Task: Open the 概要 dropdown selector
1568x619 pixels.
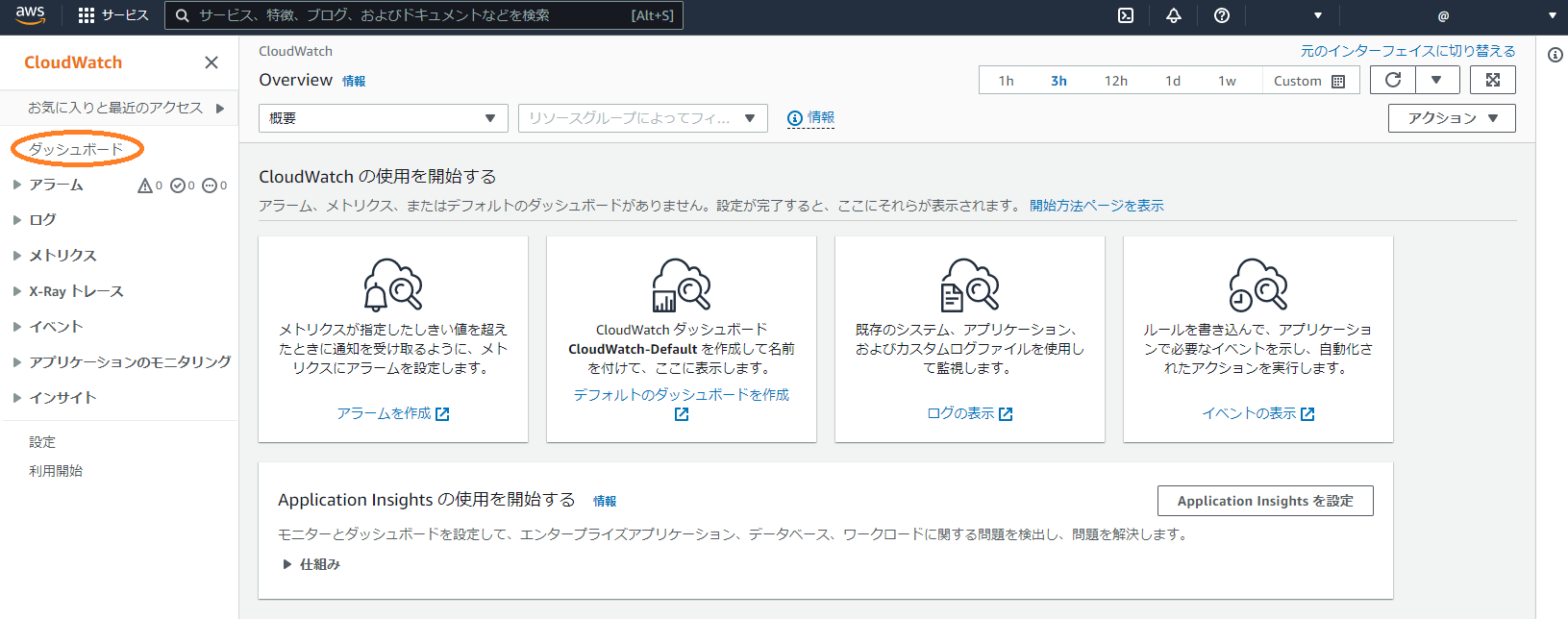Action: click(x=383, y=118)
